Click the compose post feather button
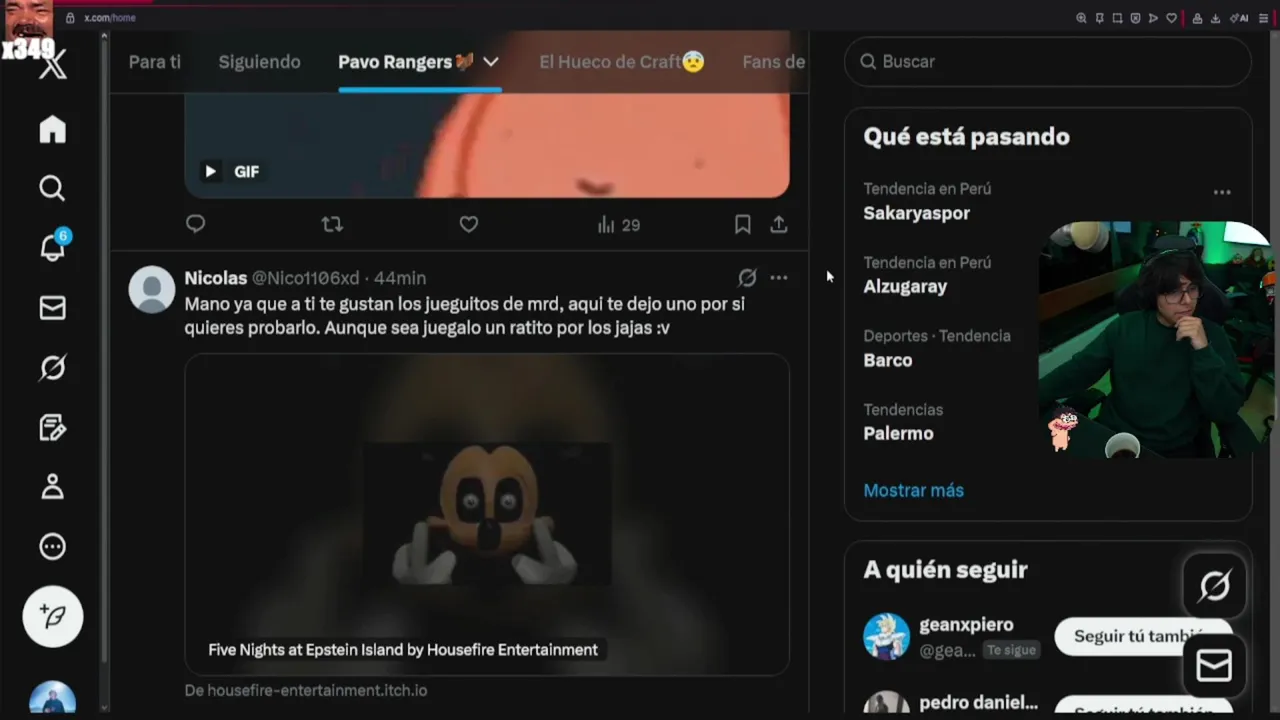 tap(53, 616)
